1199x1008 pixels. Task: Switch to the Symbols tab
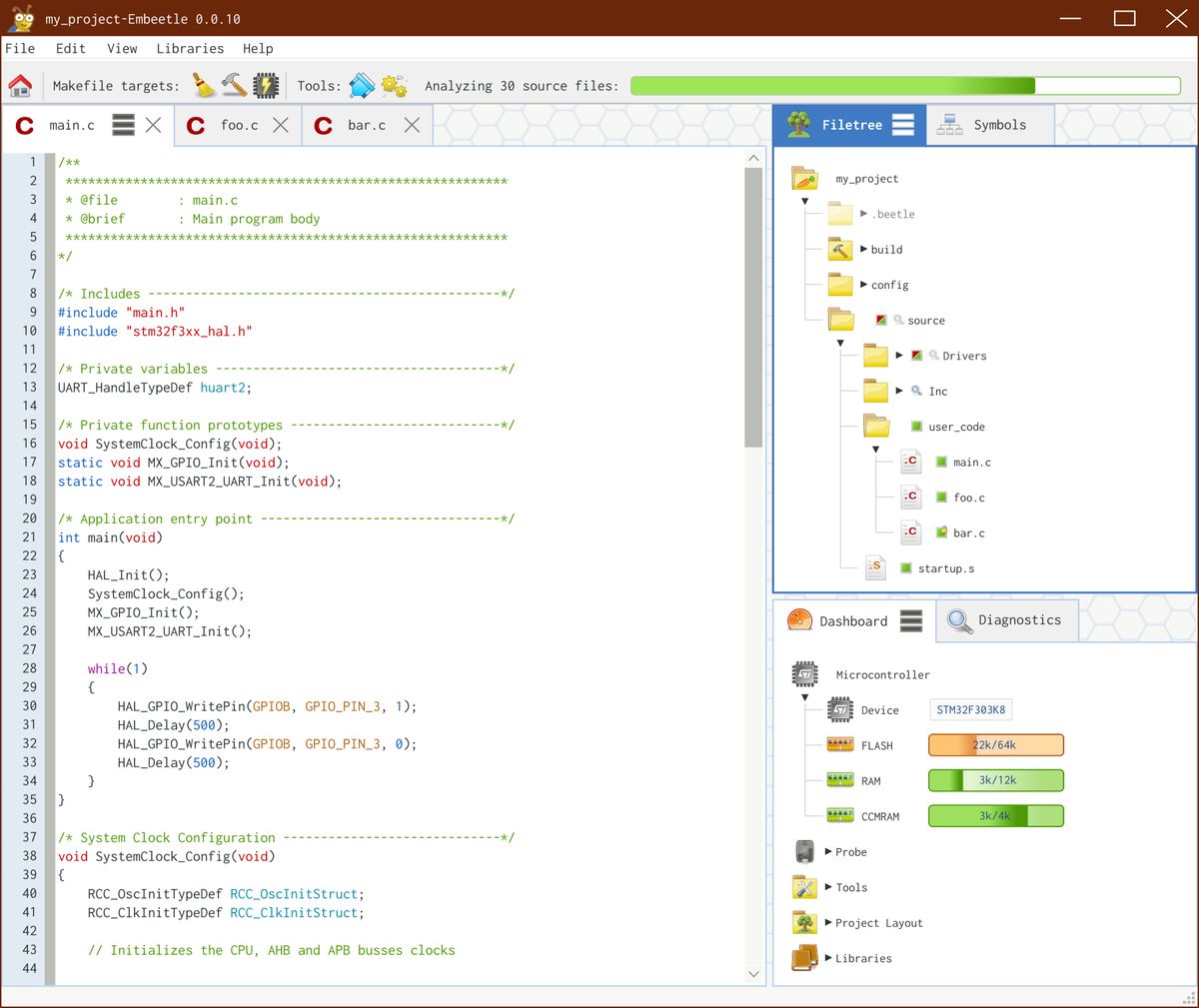1002,124
